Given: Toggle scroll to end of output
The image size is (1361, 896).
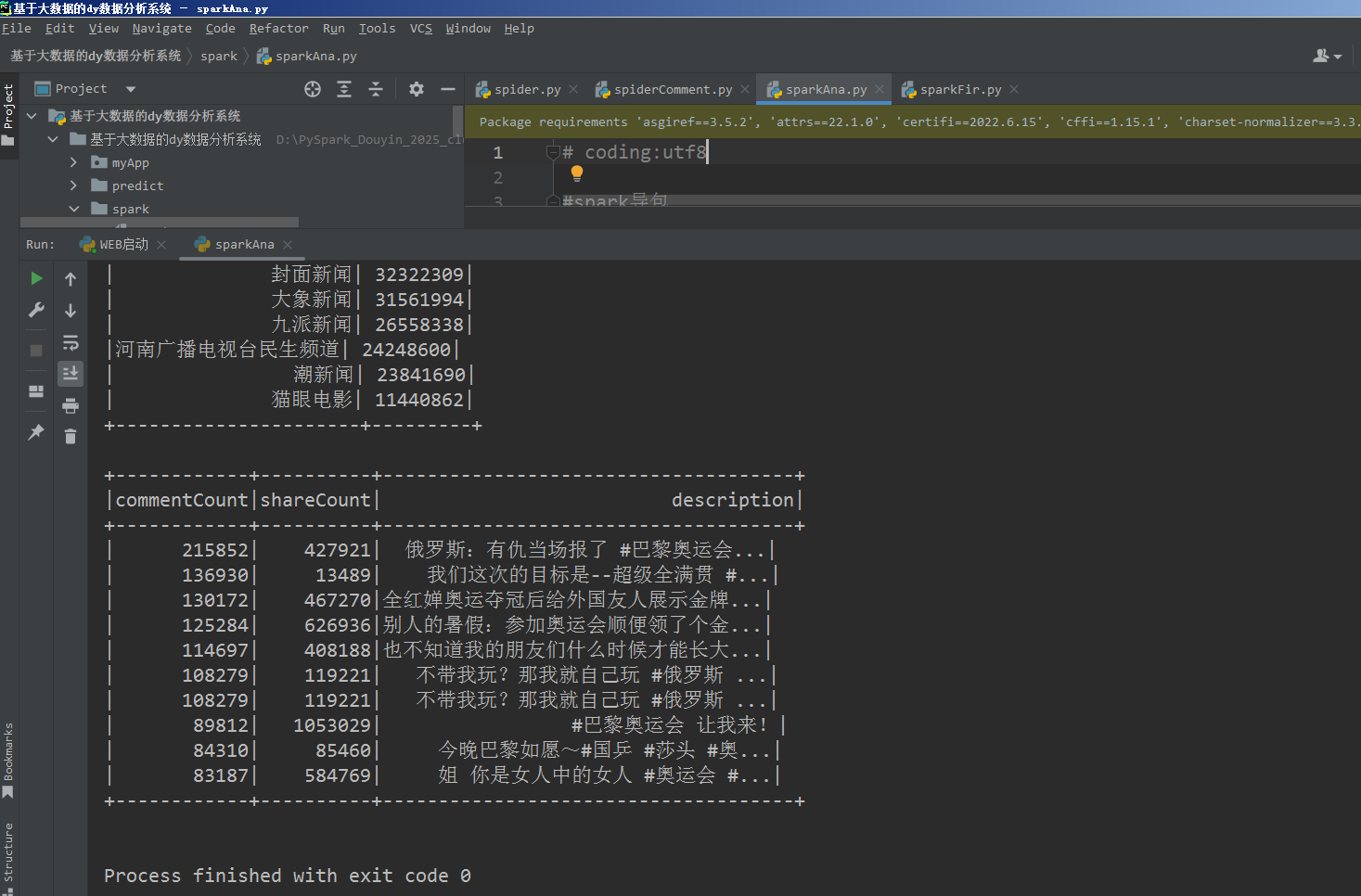Looking at the screenshot, I should click(71, 373).
